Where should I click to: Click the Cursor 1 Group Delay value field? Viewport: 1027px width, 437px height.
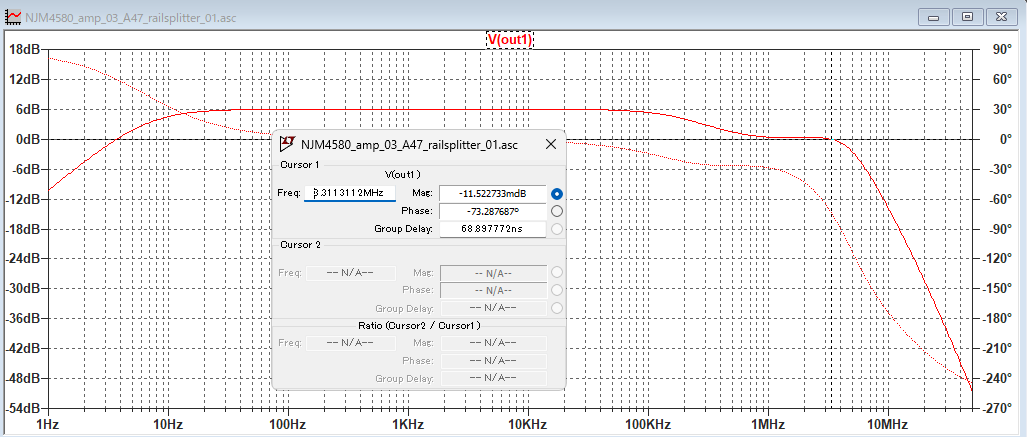click(x=492, y=229)
